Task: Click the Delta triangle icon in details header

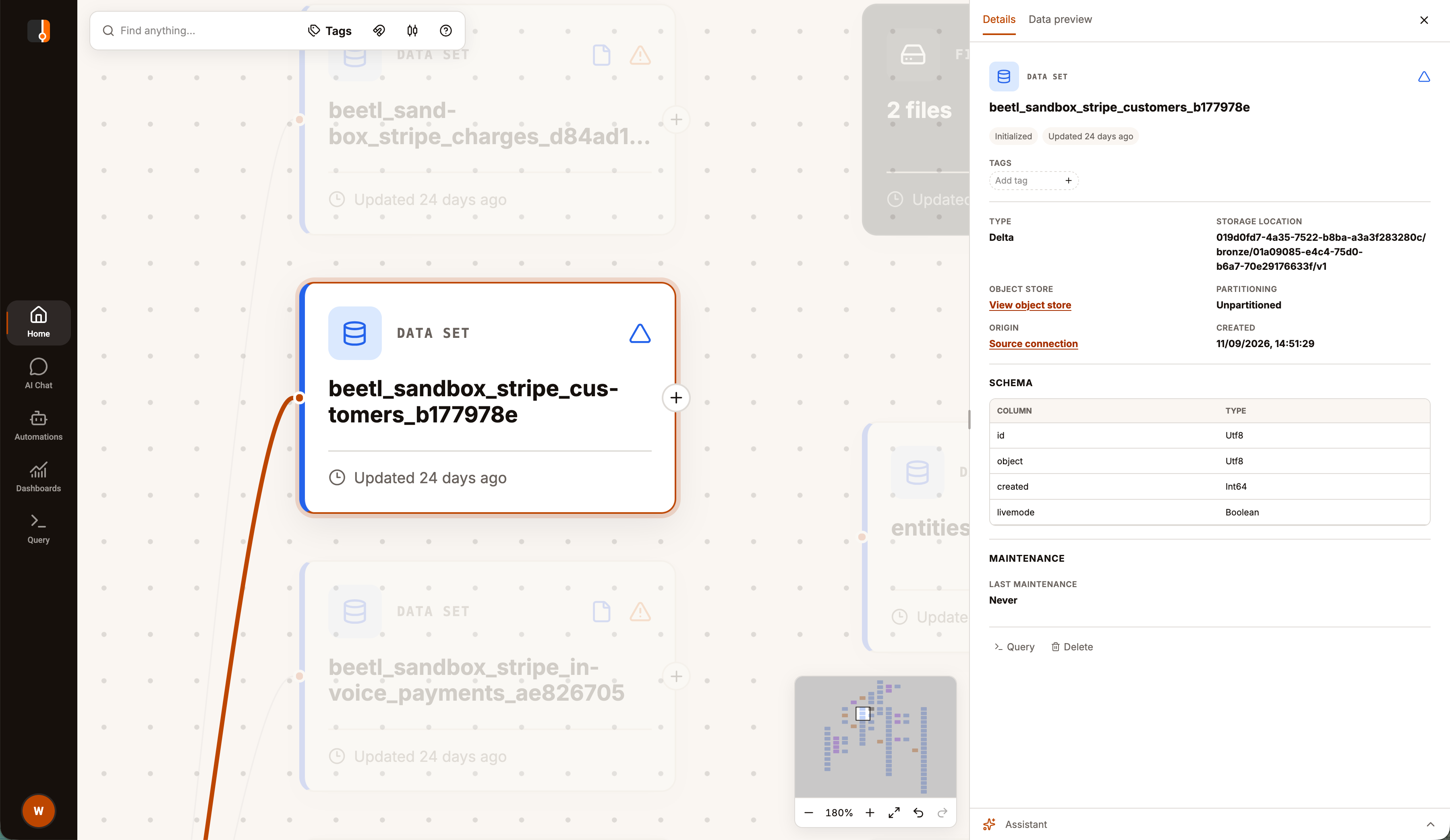Action: point(1424,77)
